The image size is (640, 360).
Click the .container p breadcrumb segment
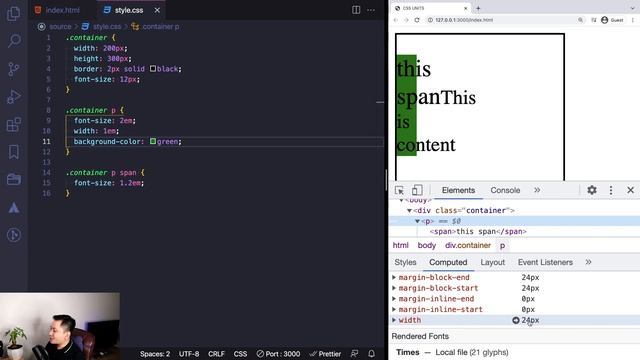pos(160,27)
